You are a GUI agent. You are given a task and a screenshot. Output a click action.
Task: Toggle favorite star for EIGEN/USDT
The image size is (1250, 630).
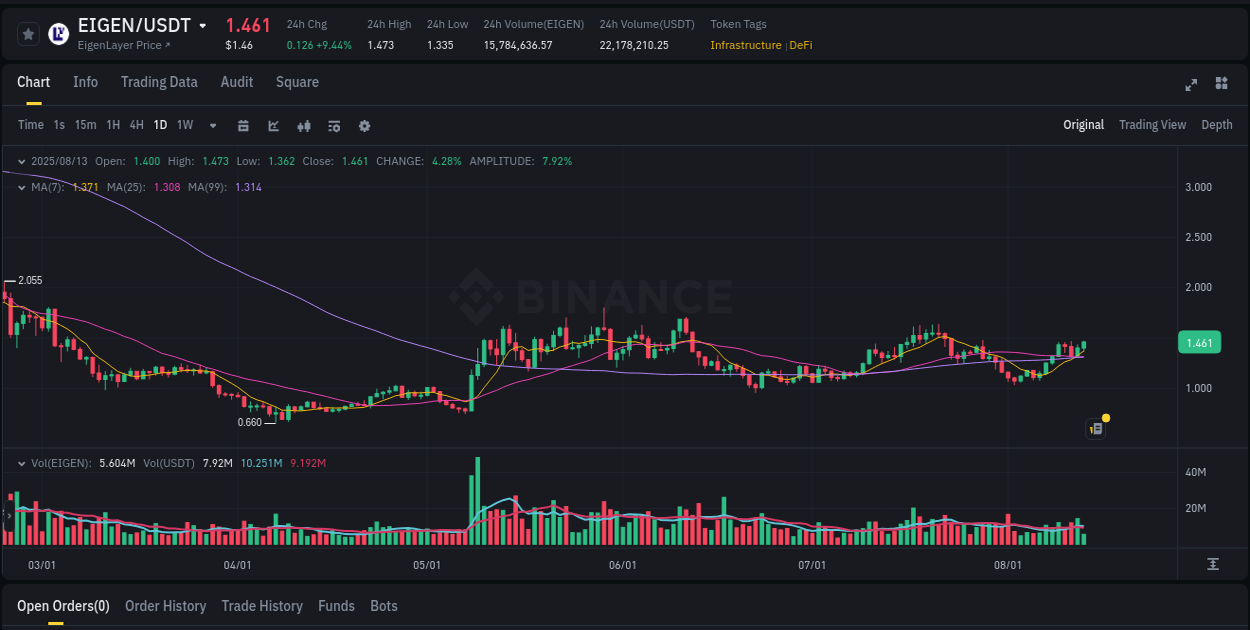28,33
